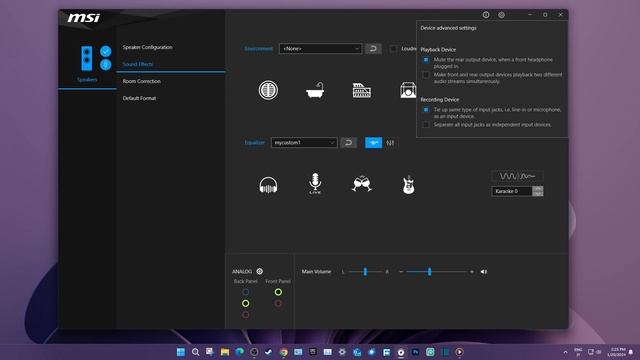This screenshot has height=360, width=640.
Task: Toggle tie up same type input jacks
Action: (x=426, y=110)
